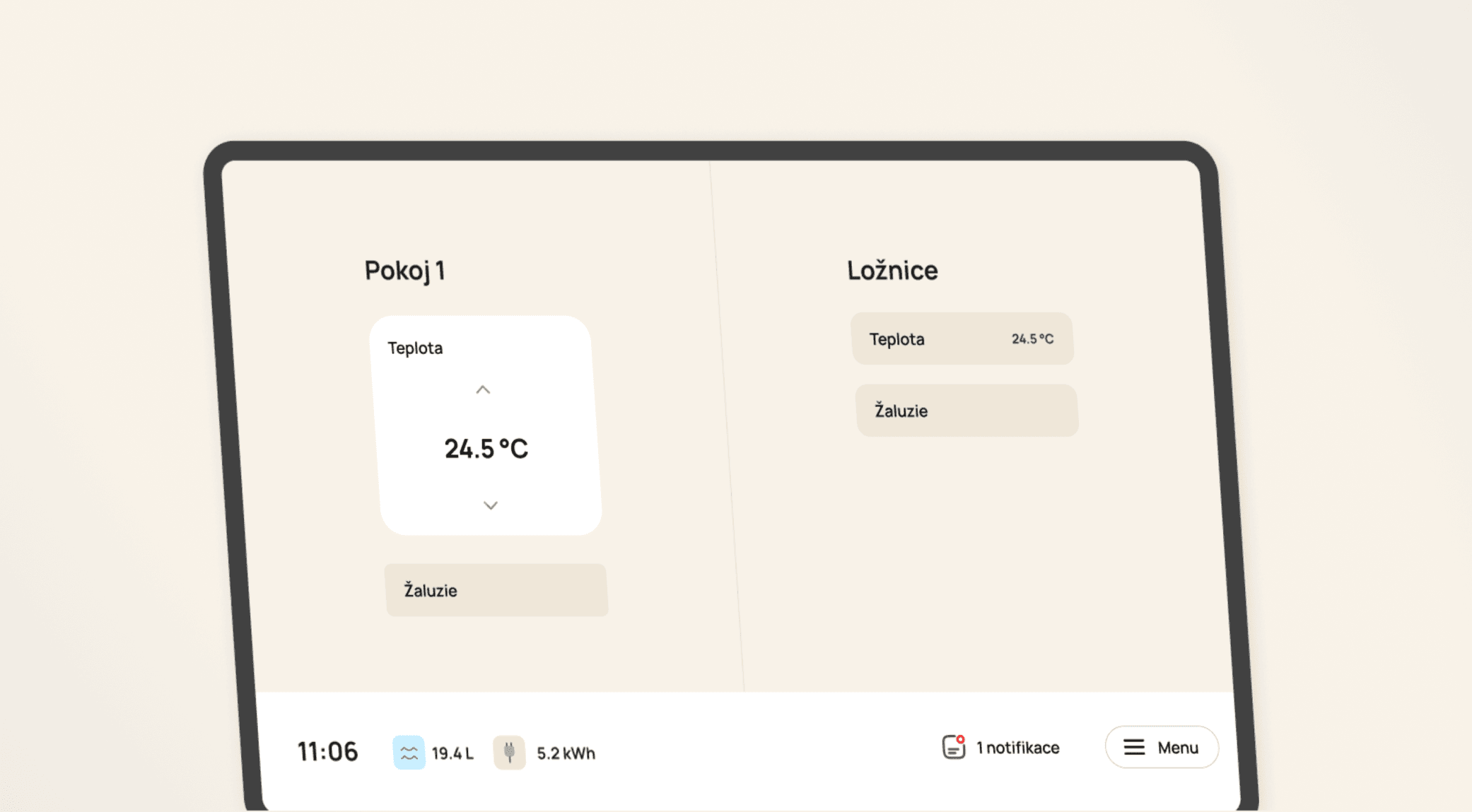Expand Teplota label in the Ložnice section
This screenshot has height=812, width=1472.
tap(897, 339)
